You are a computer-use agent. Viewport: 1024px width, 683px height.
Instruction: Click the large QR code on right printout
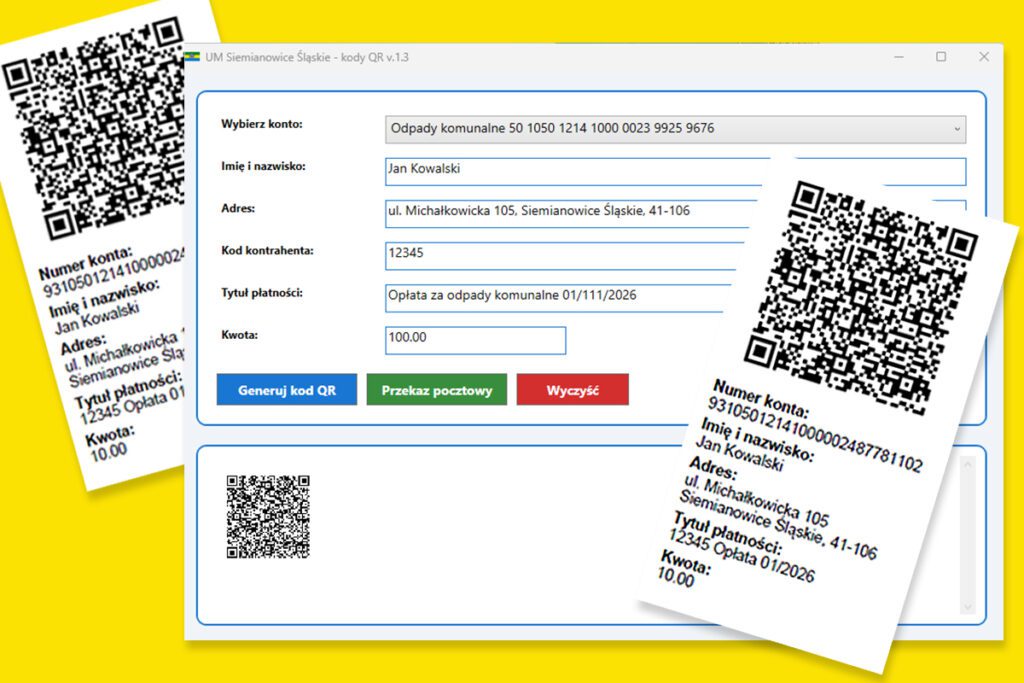point(860,295)
